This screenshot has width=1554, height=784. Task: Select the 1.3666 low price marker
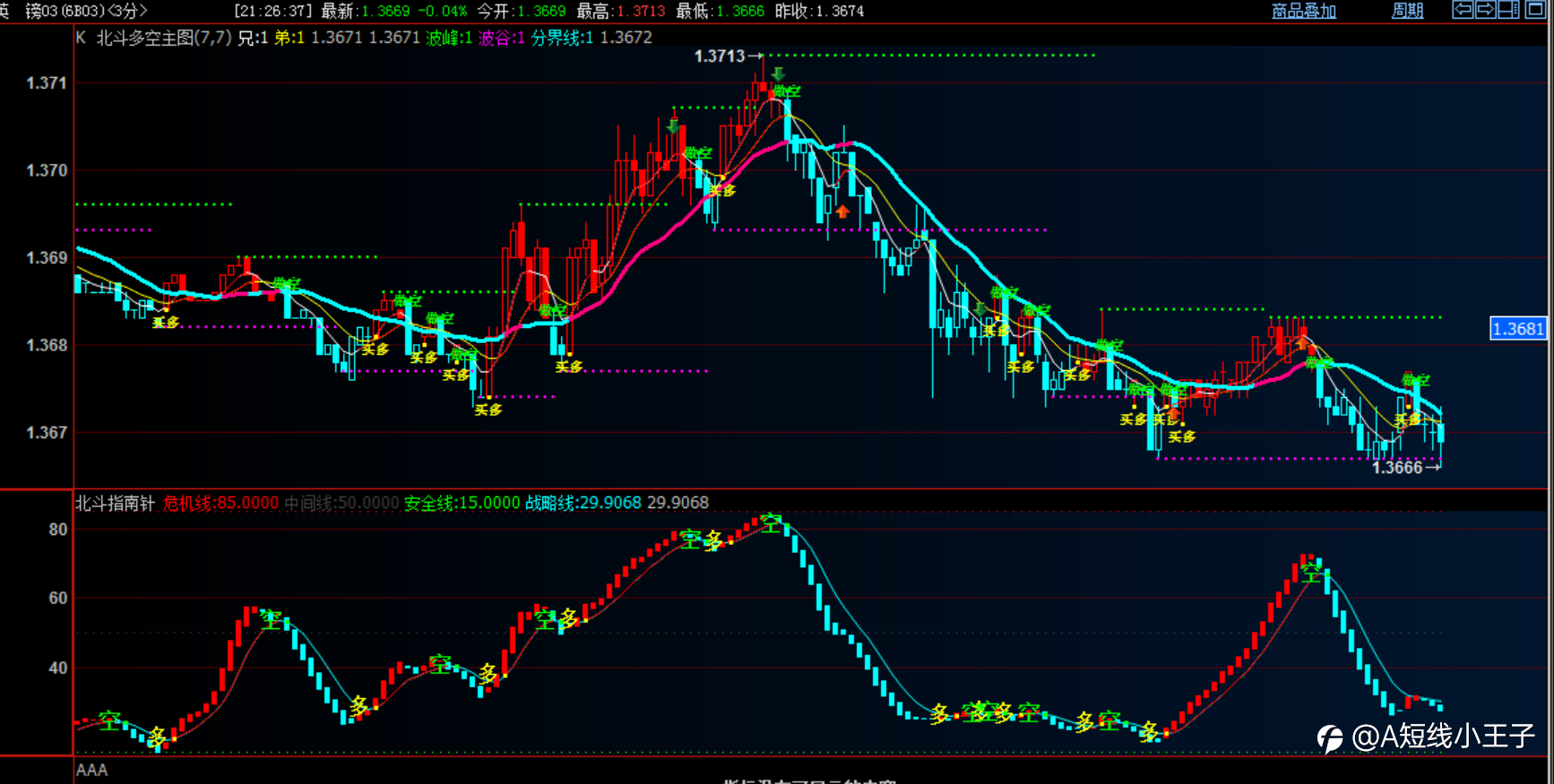click(1397, 468)
